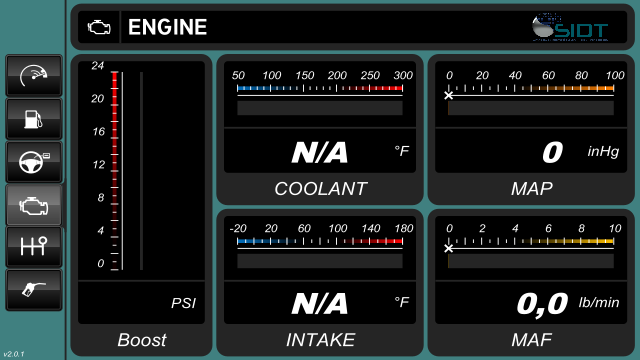Image resolution: width=640 pixels, height=360 pixels.
Task: Click the v2.0.1 version text
Action: 14,354
